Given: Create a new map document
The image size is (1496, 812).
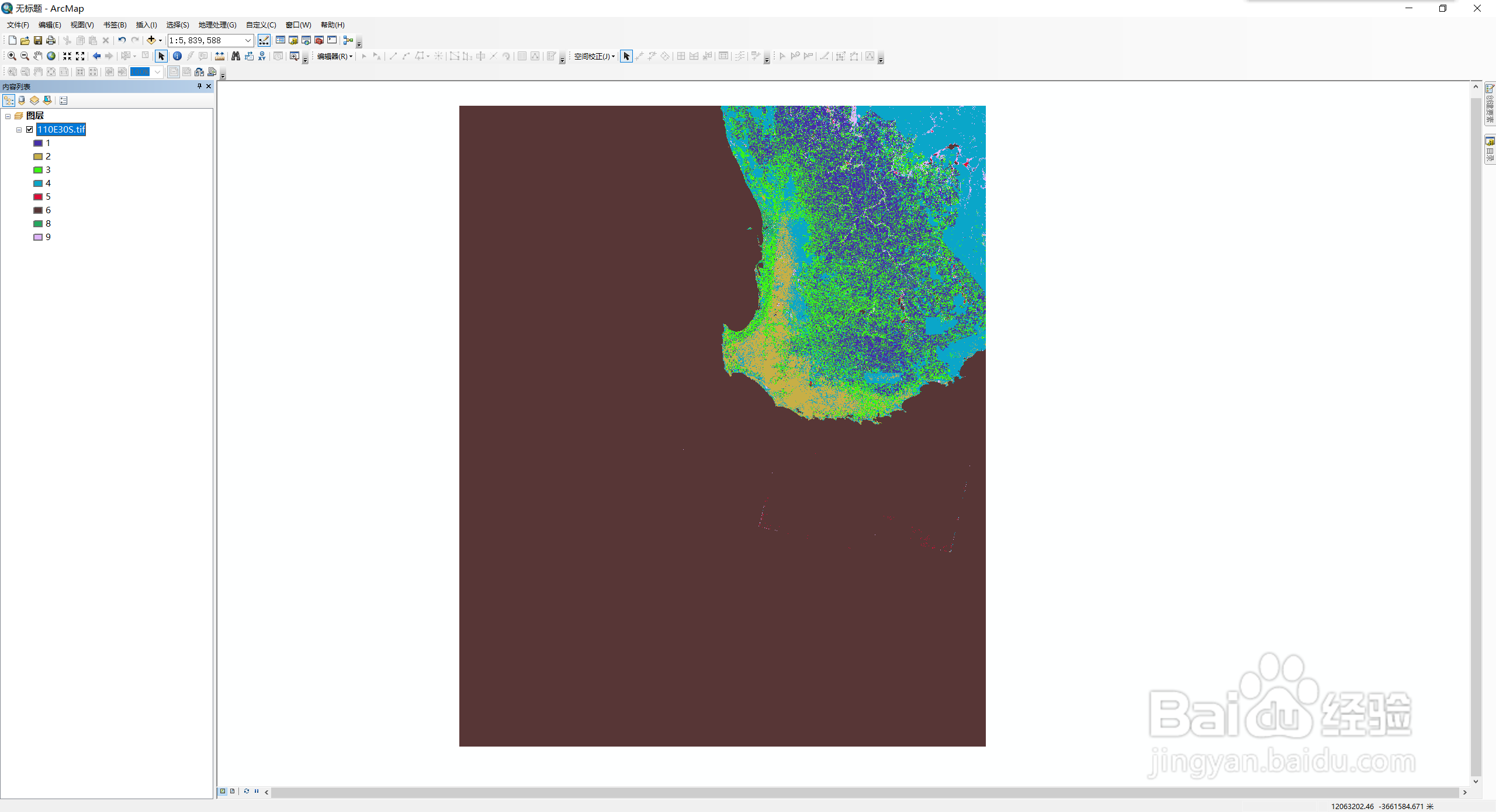Looking at the screenshot, I should click(x=12, y=40).
